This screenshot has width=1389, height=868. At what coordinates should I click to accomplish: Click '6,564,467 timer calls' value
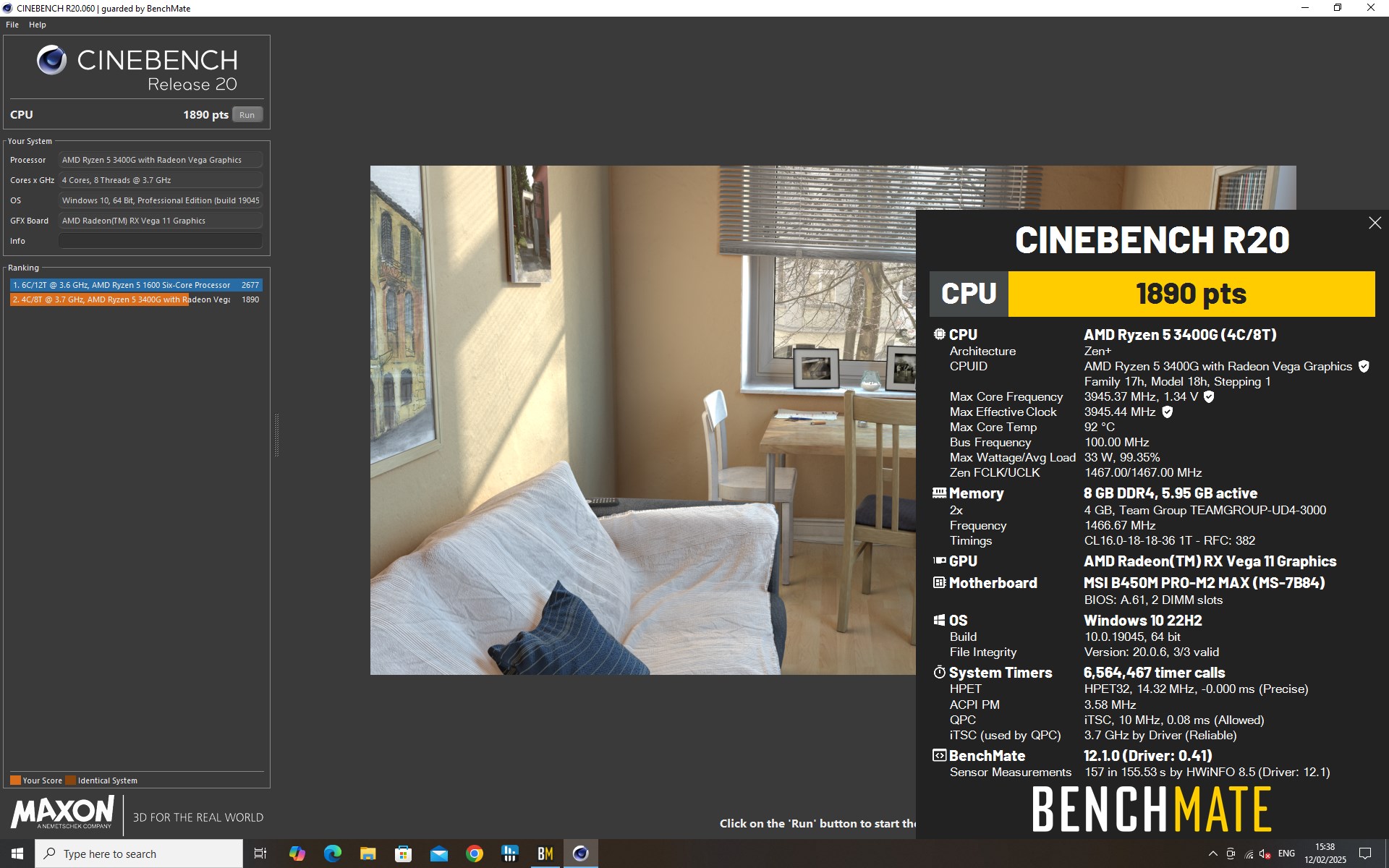pos(1154,673)
